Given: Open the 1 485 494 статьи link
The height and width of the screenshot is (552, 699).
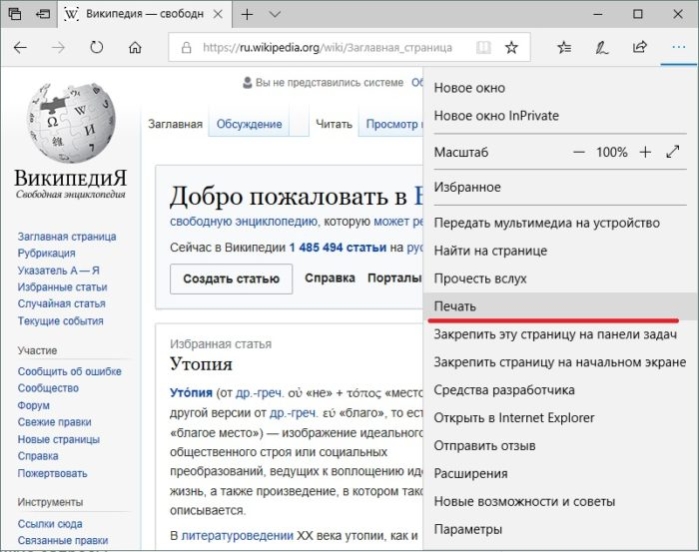Looking at the screenshot, I should 337,247.
